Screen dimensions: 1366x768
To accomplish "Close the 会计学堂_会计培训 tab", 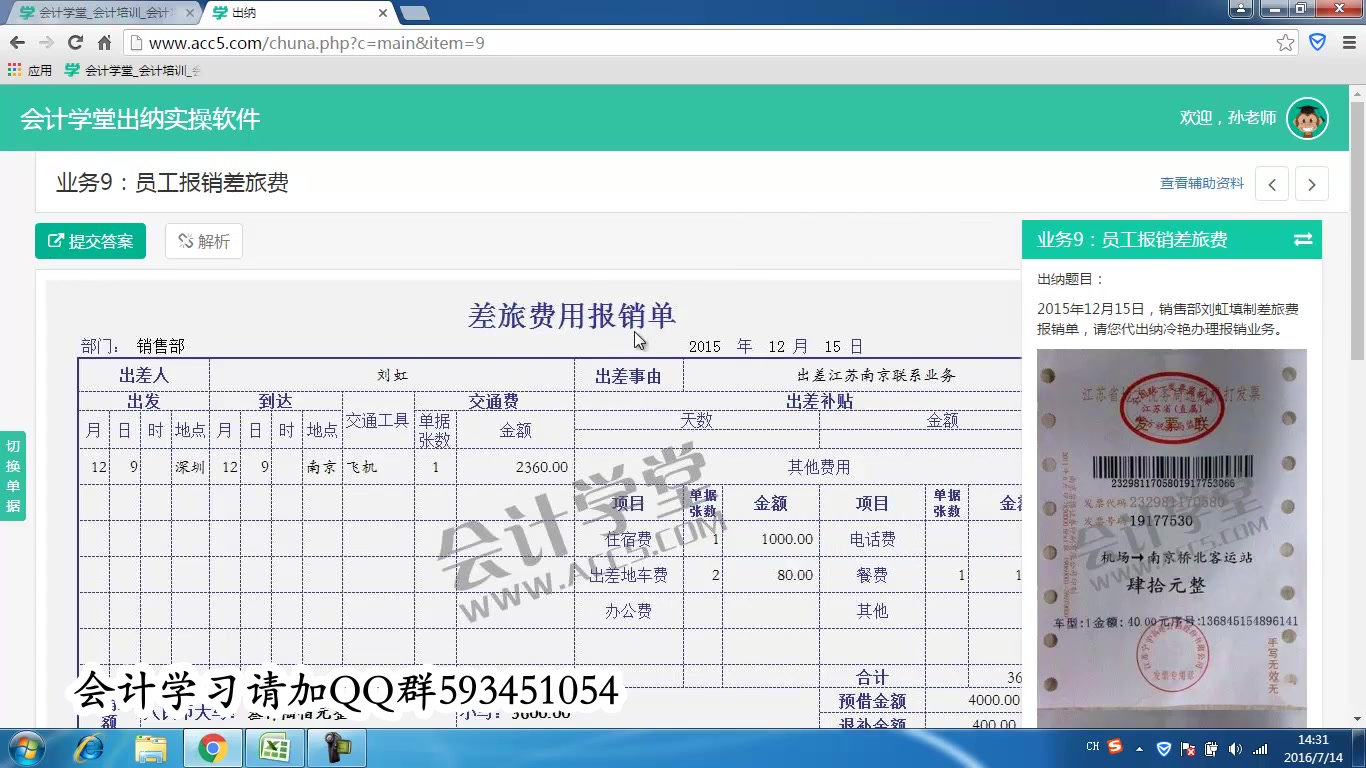I will 188,13.
